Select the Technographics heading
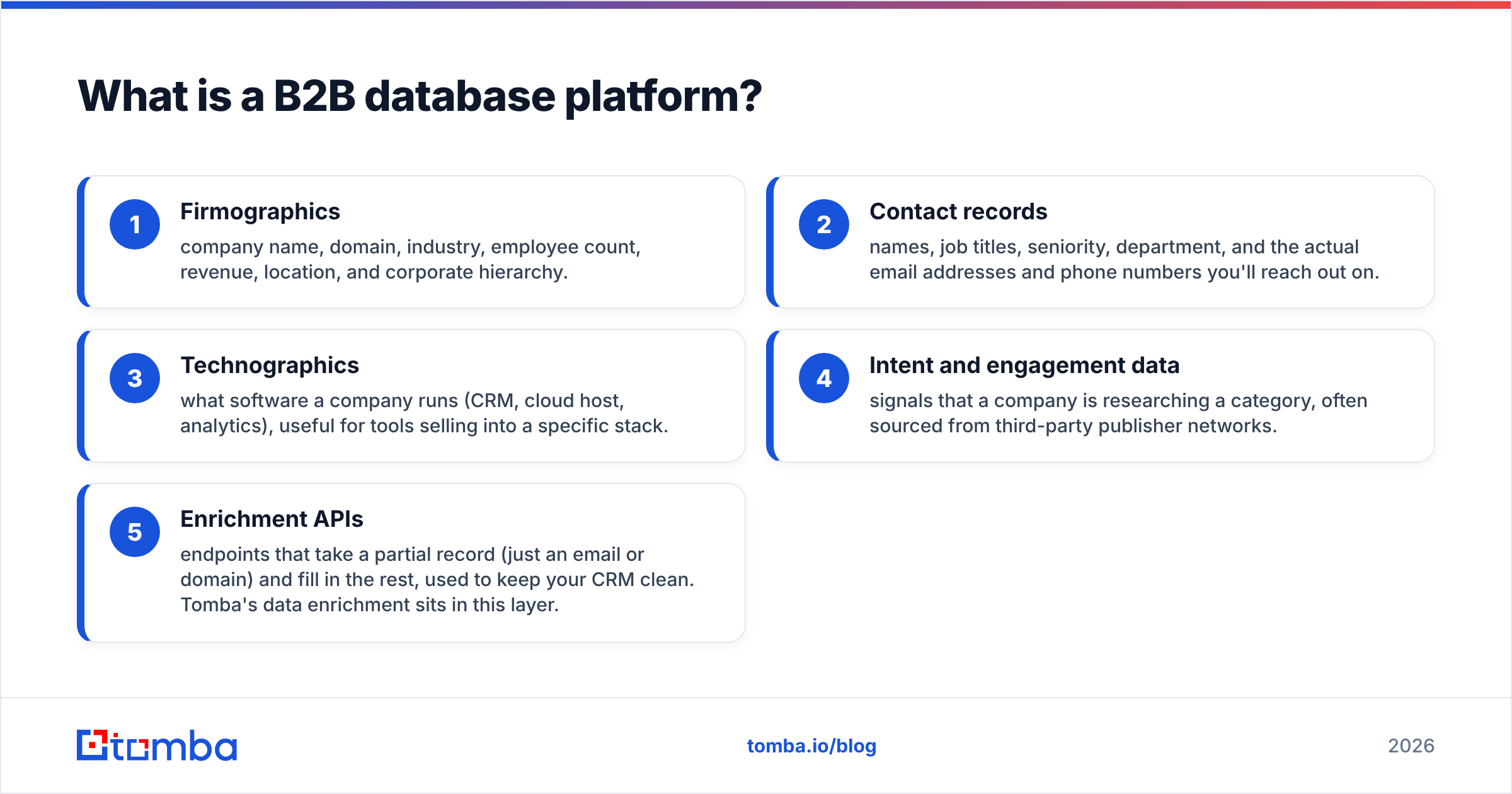Screen dimensions: 1512x794 coord(270,365)
